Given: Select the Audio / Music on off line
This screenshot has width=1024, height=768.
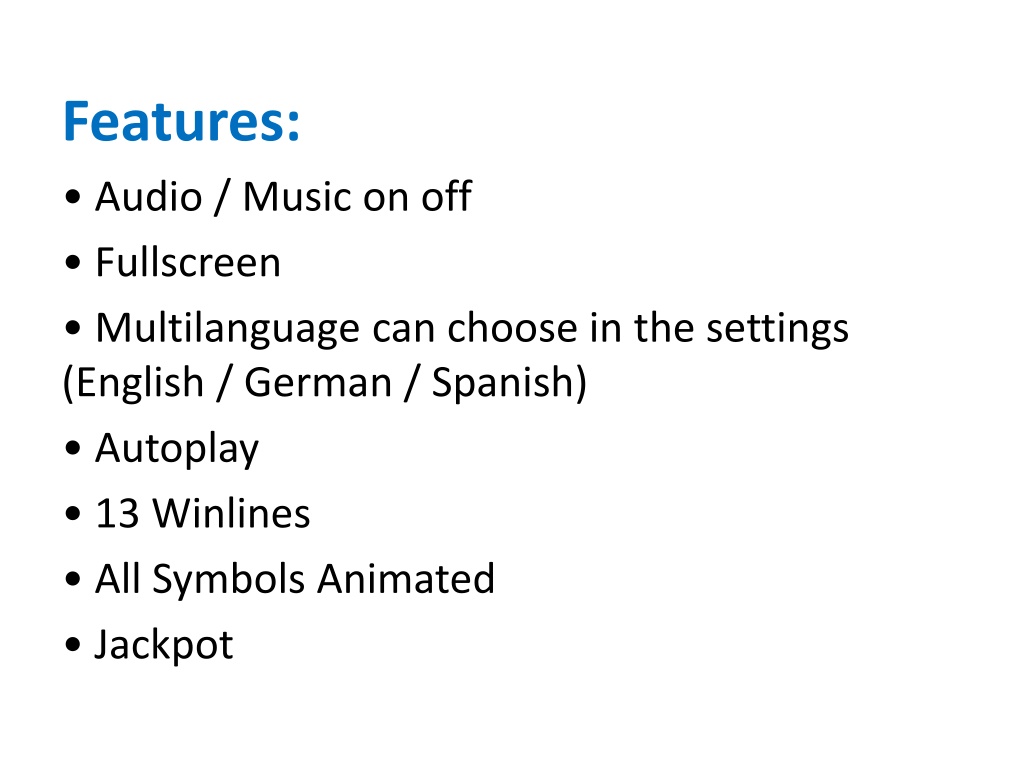Looking at the screenshot, I should coord(283,196).
